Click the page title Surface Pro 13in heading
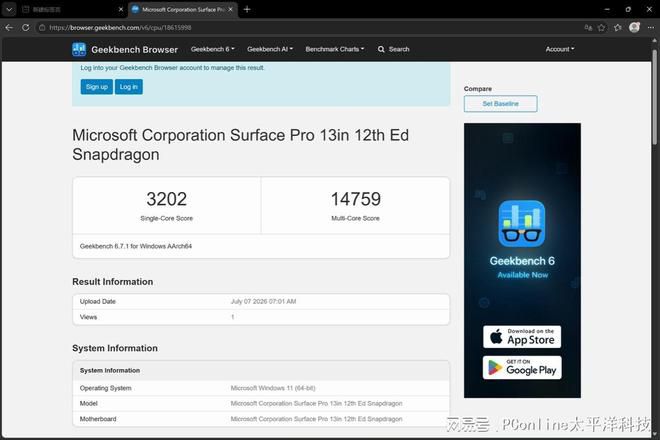The image size is (660, 440). [240, 144]
